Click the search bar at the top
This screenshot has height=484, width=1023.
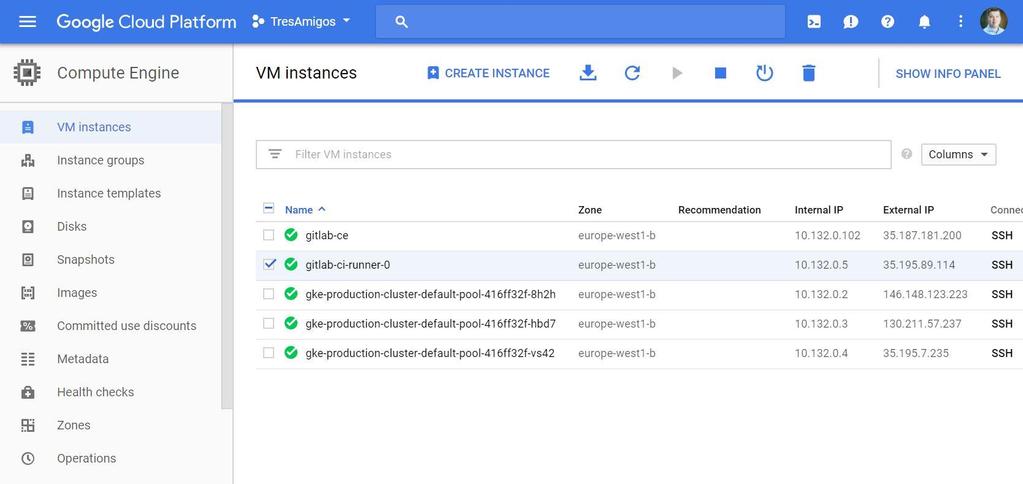[580, 22]
